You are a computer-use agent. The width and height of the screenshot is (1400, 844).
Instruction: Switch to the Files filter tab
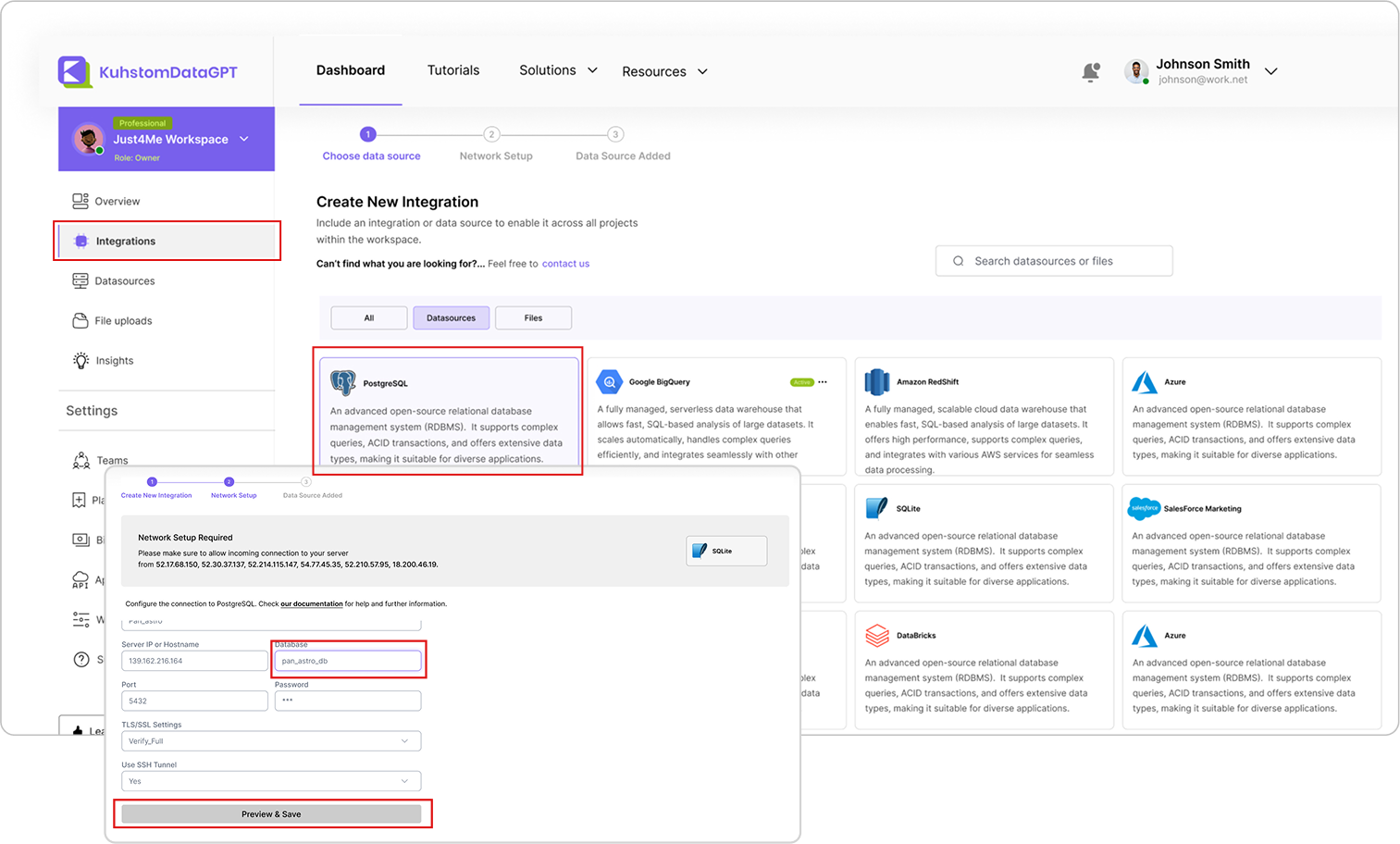[533, 317]
